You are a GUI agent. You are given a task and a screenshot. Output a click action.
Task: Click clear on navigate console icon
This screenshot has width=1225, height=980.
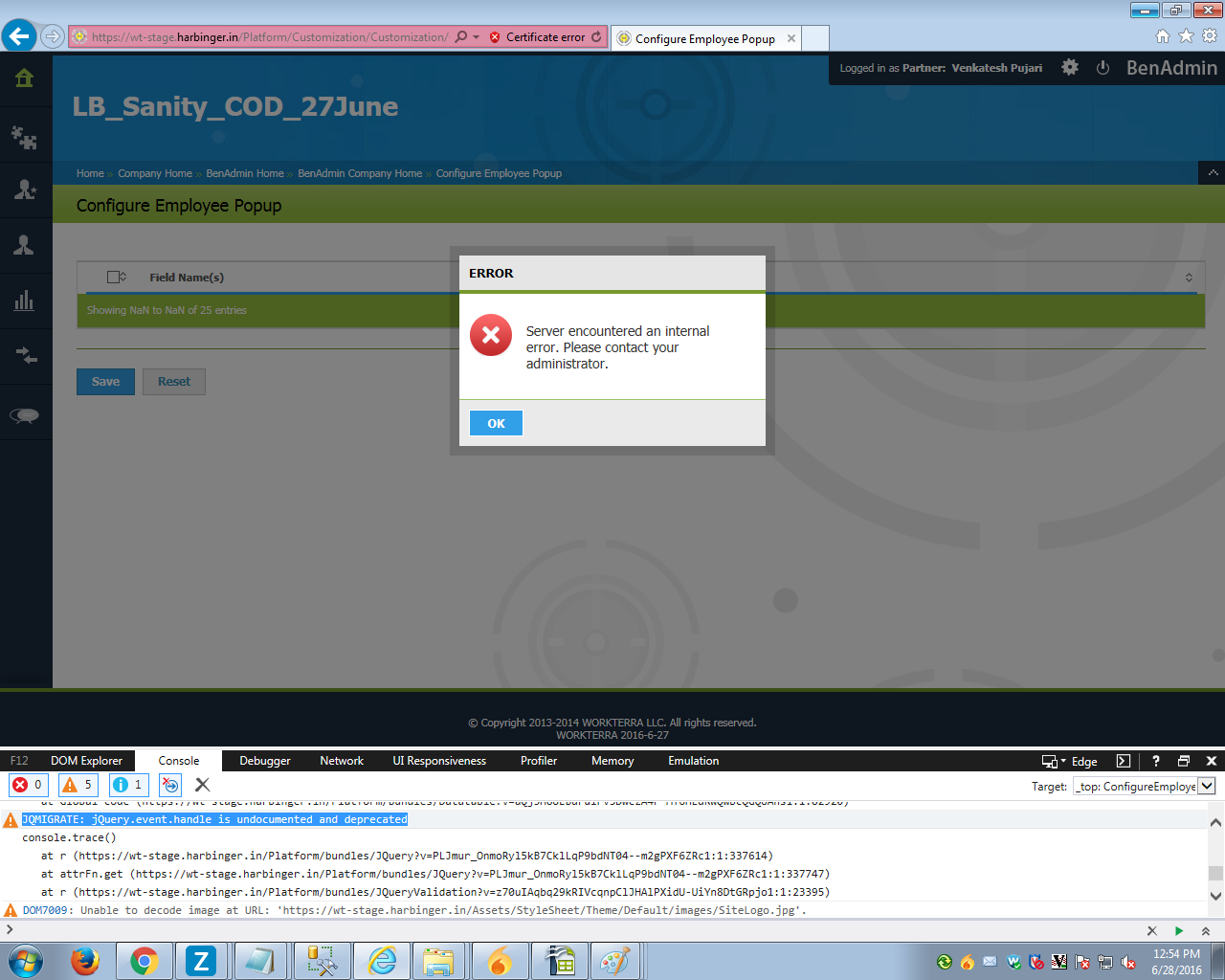coord(170,785)
